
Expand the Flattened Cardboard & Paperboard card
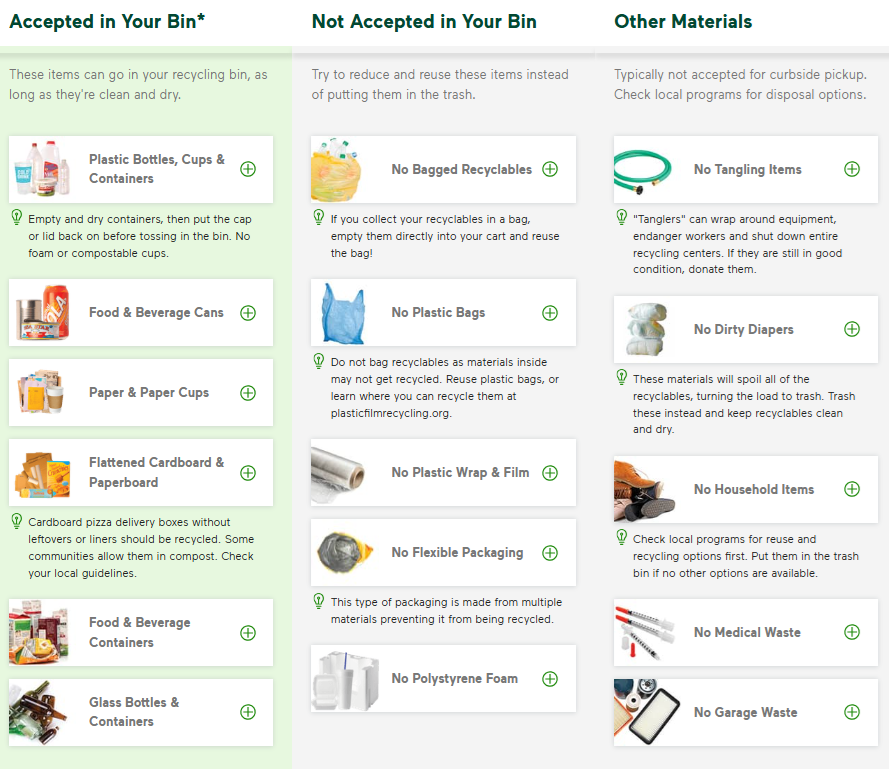[247, 472]
